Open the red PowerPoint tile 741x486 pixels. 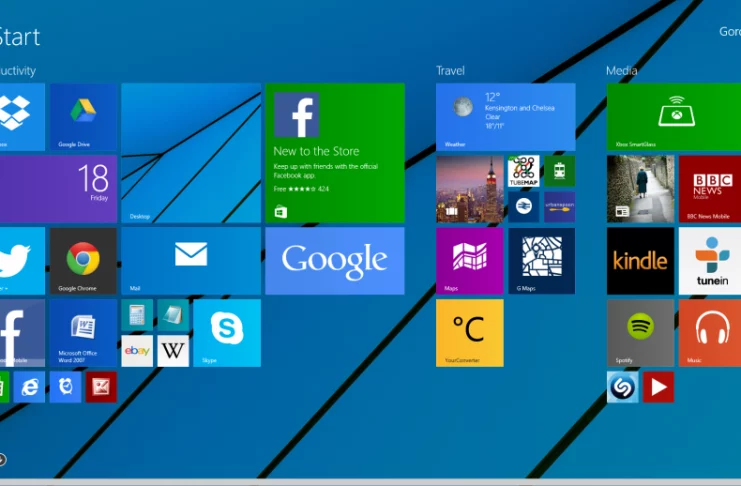pyautogui.click(x=101, y=387)
